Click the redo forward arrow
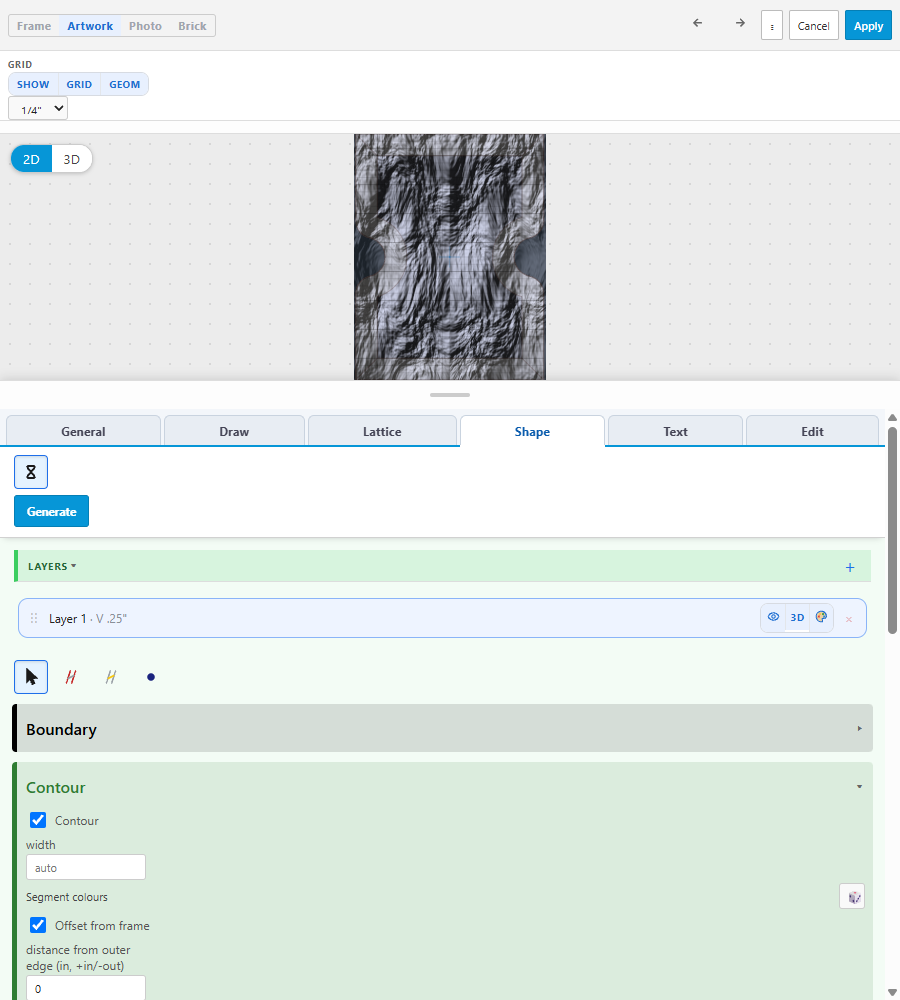Viewport: 900px width, 1000px height. click(x=740, y=24)
